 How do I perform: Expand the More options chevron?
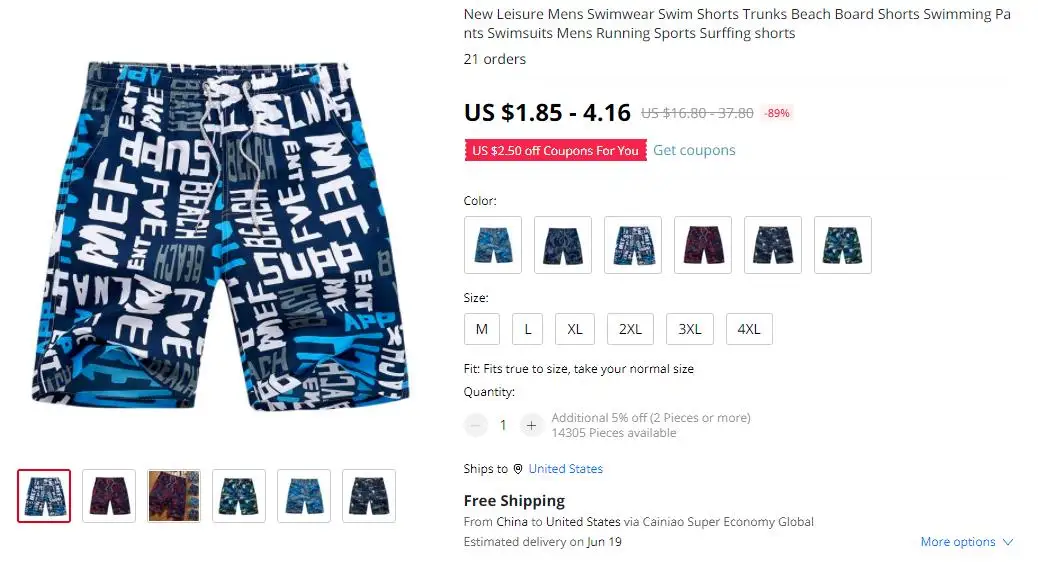coord(1008,541)
